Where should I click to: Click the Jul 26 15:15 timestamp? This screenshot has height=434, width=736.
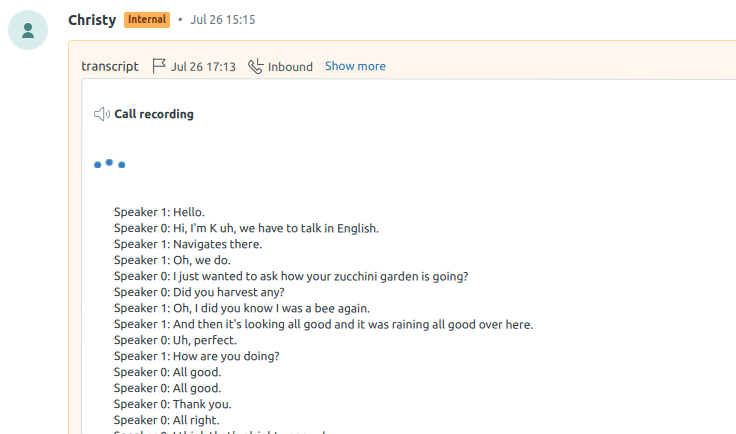coord(222,20)
